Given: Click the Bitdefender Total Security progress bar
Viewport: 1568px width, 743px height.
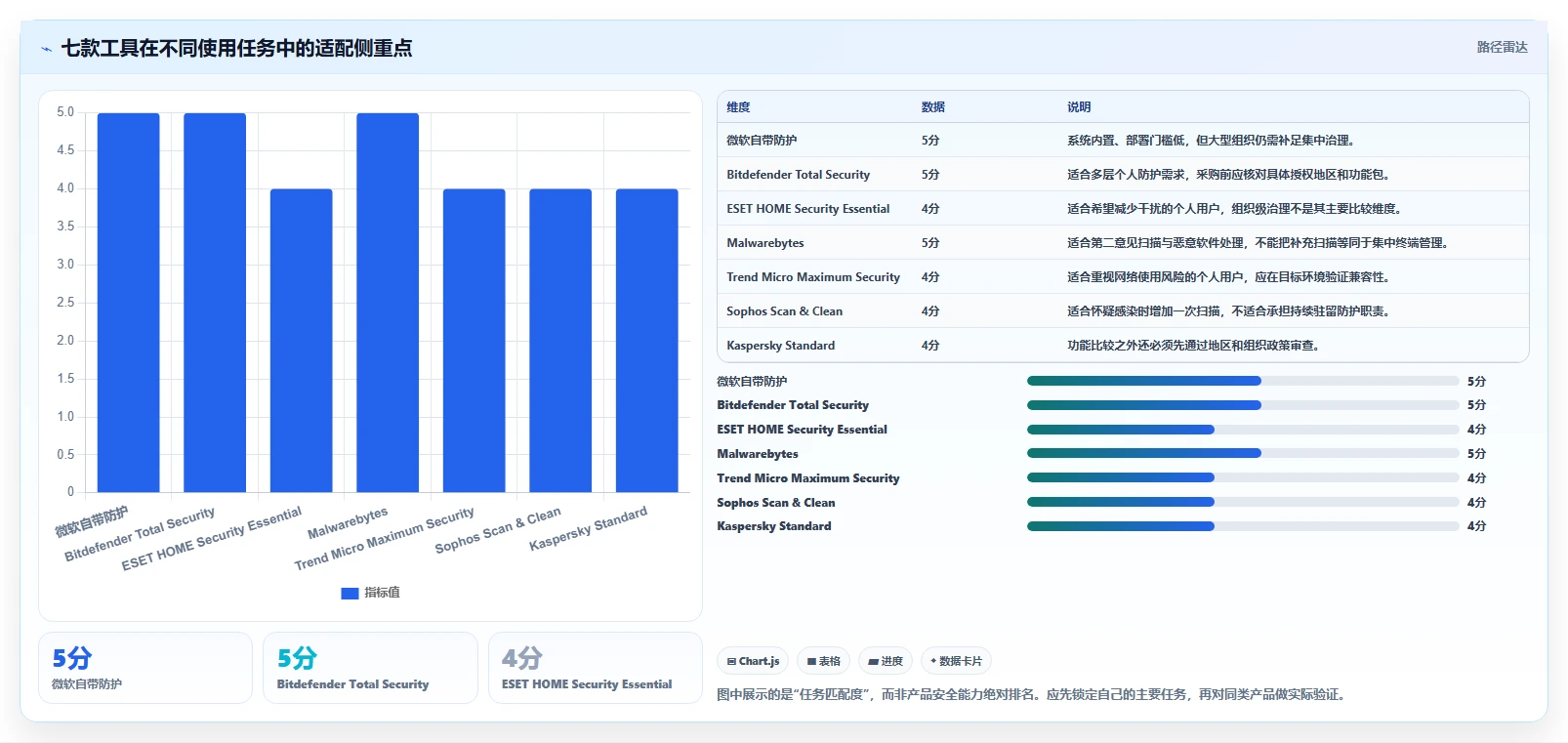Looking at the screenshot, I should [x=1243, y=405].
